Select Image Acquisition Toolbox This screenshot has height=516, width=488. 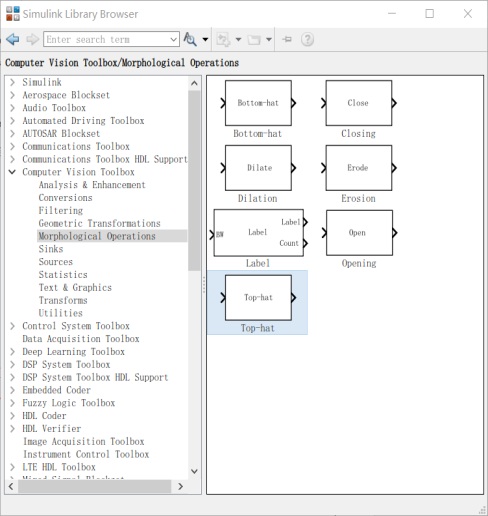pos(84,441)
